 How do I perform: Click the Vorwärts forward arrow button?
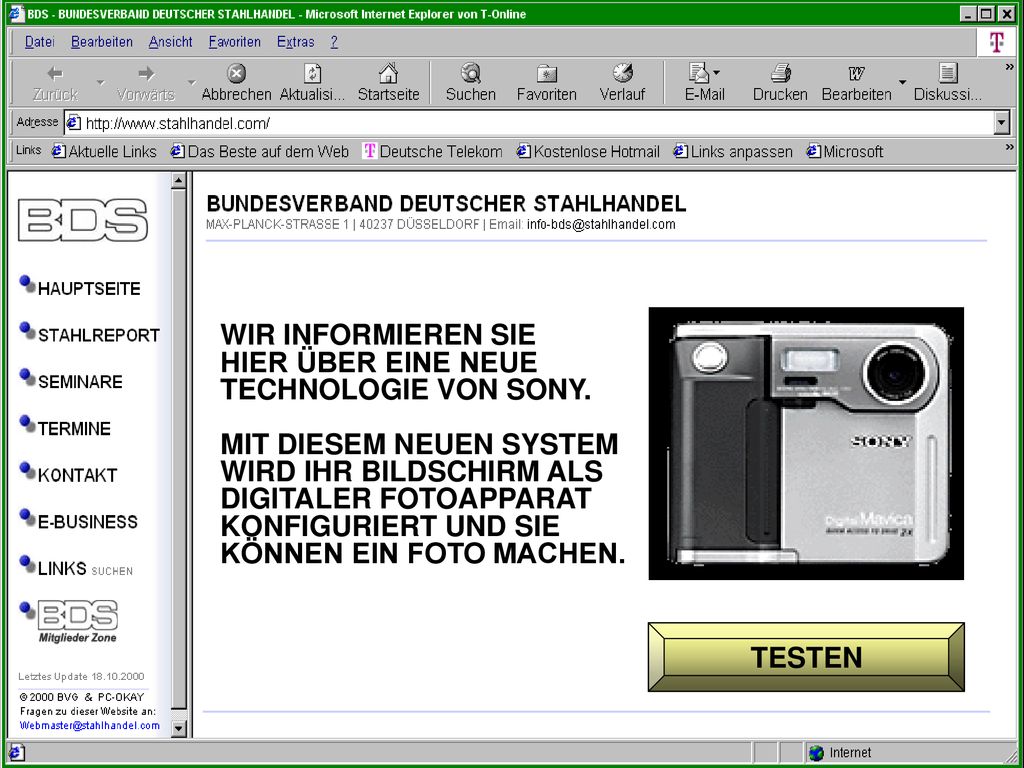pos(146,82)
